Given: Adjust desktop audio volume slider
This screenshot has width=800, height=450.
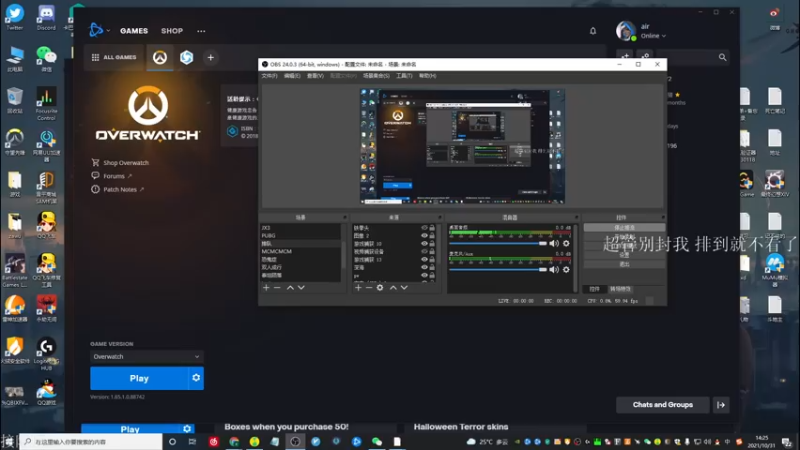Looking at the screenshot, I should [x=498, y=243].
